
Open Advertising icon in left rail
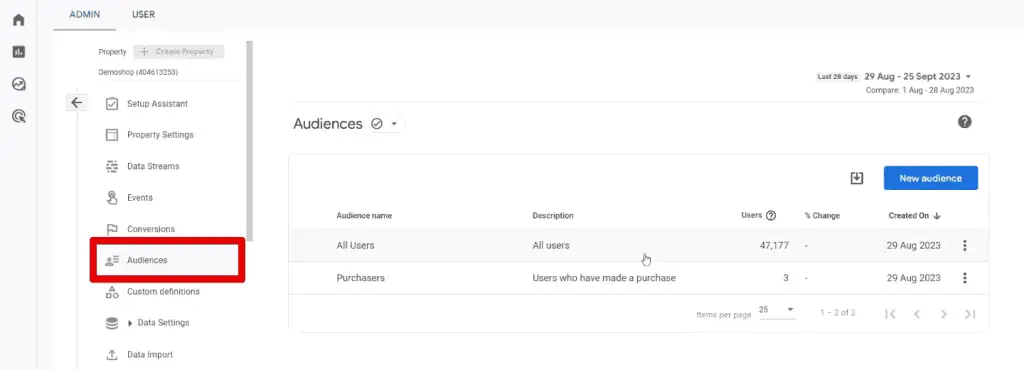tap(18, 117)
